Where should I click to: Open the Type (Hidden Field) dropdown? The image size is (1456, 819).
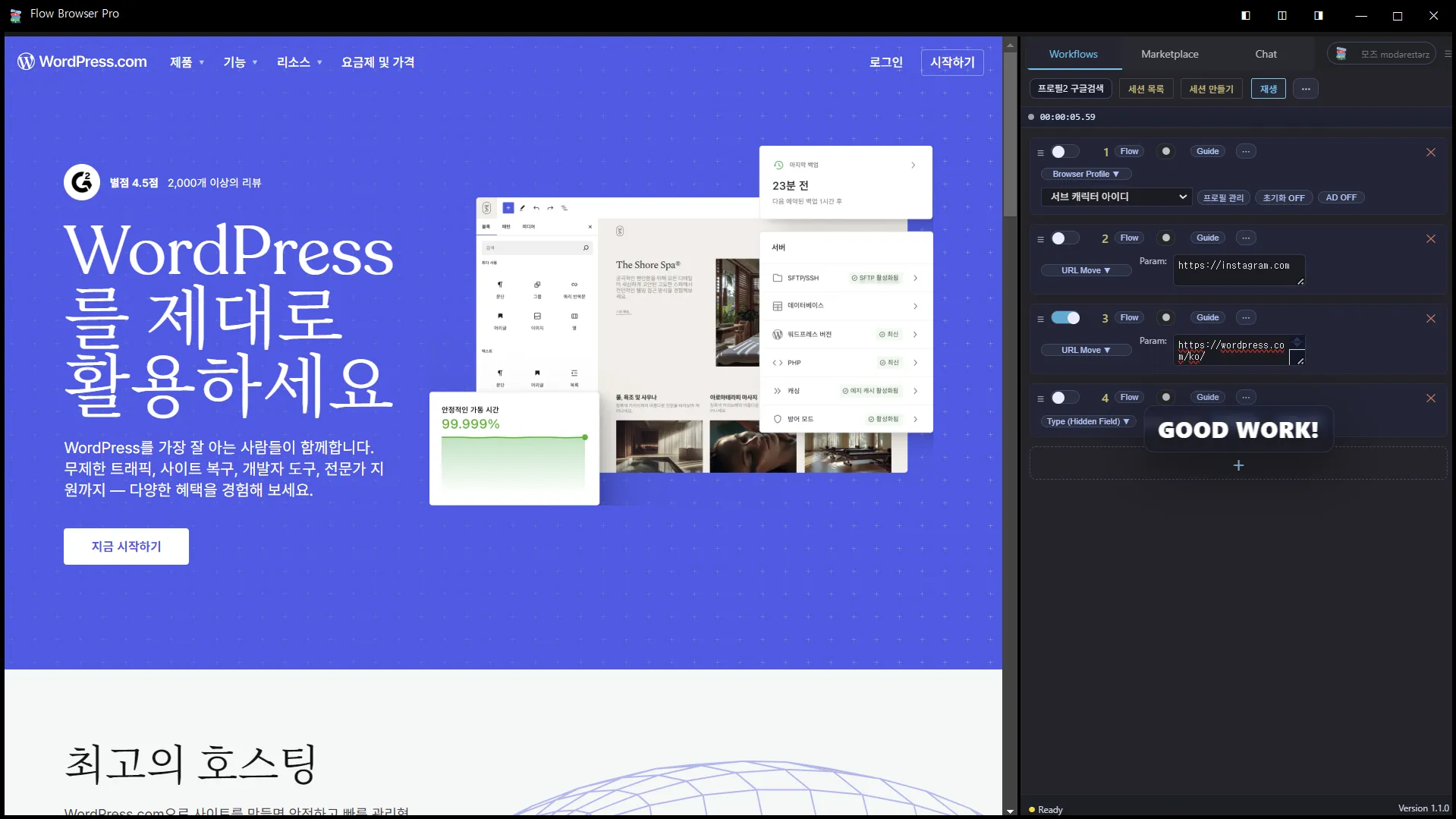tap(1087, 421)
